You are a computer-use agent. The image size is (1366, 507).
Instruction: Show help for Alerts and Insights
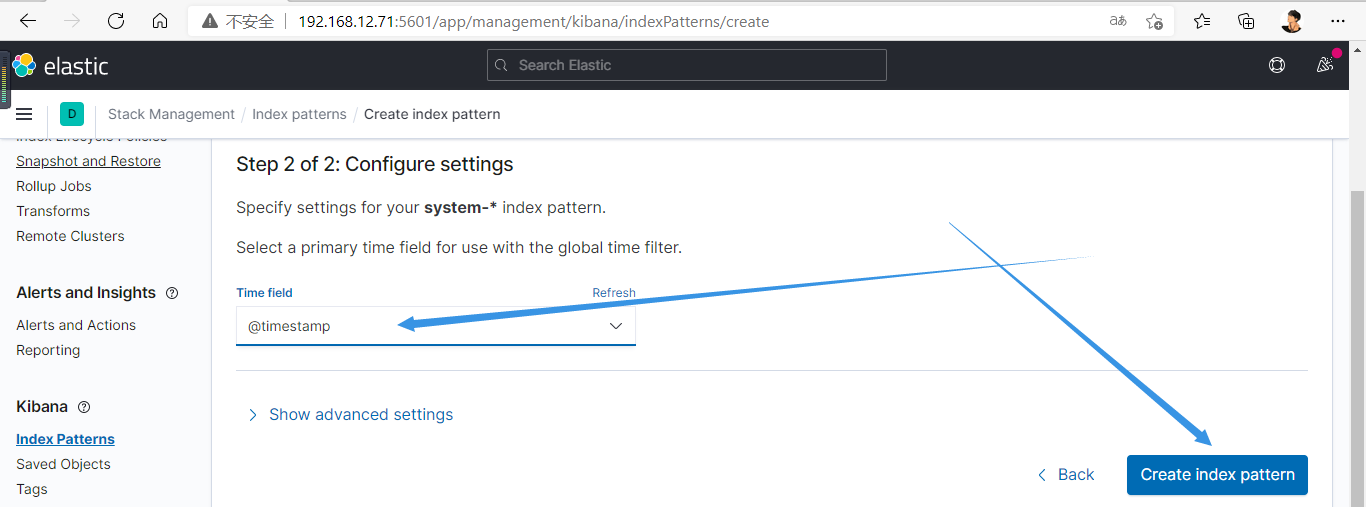pos(172,293)
